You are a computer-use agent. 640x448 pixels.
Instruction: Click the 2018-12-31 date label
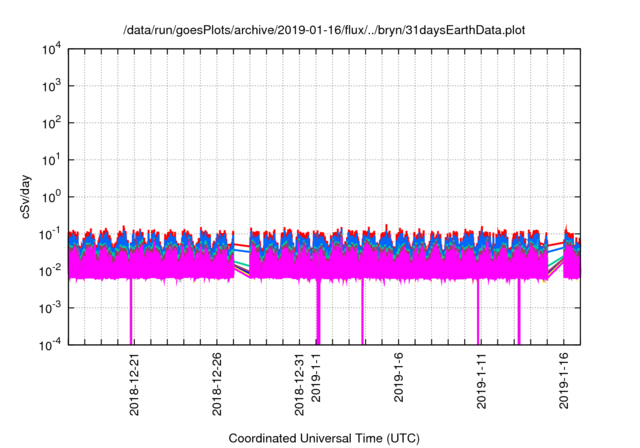299,384
